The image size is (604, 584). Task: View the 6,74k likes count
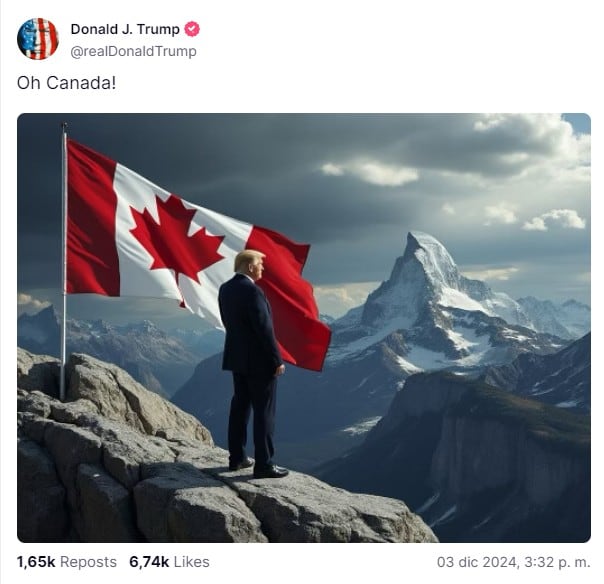coord(149,562)
